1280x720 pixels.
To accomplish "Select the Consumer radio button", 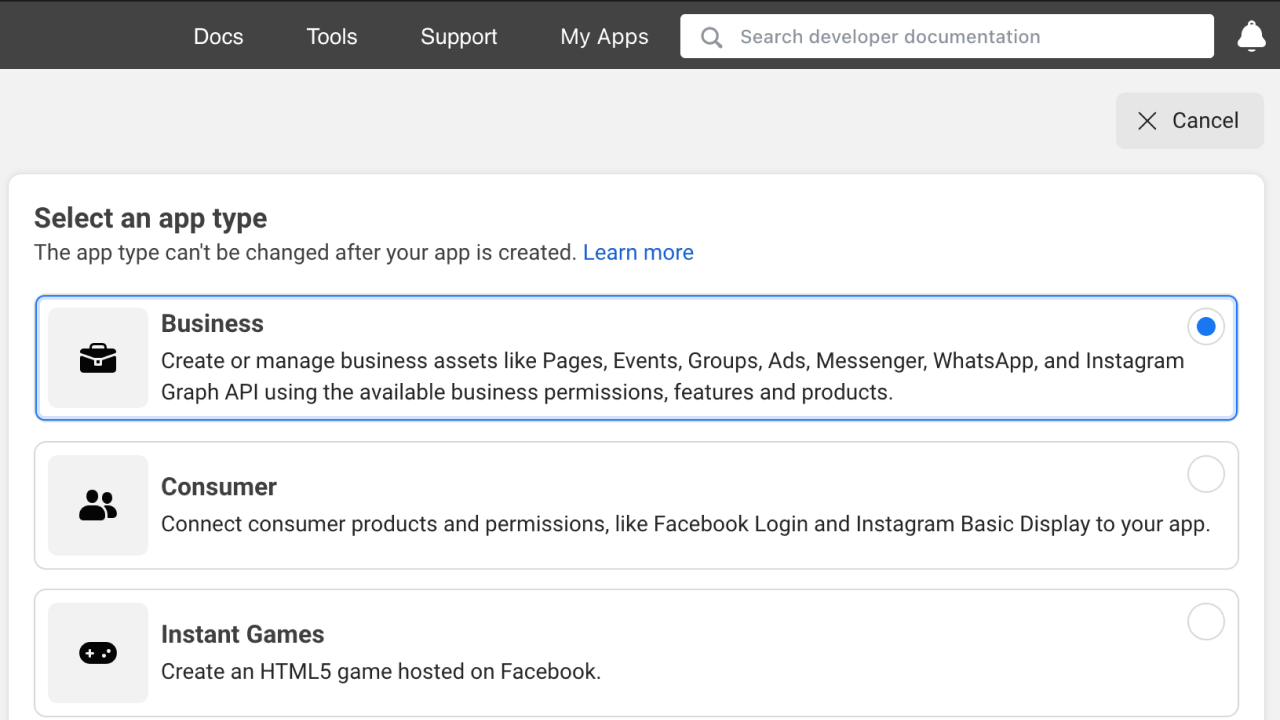I will (1206, 474).
